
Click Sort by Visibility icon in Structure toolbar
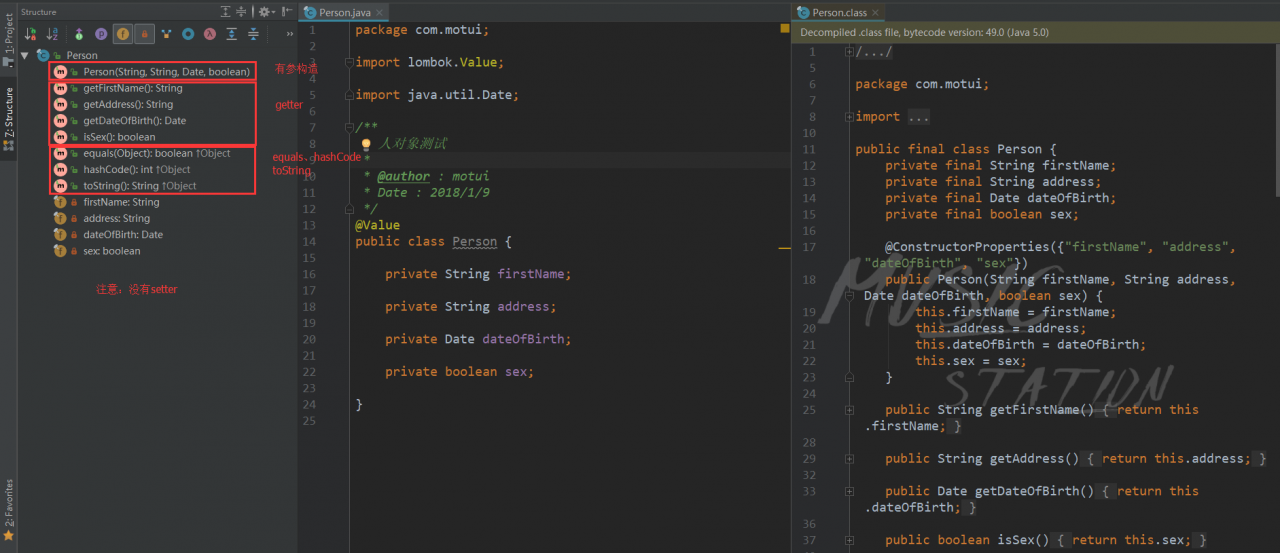pyautogui.click(x=30, y=34)
